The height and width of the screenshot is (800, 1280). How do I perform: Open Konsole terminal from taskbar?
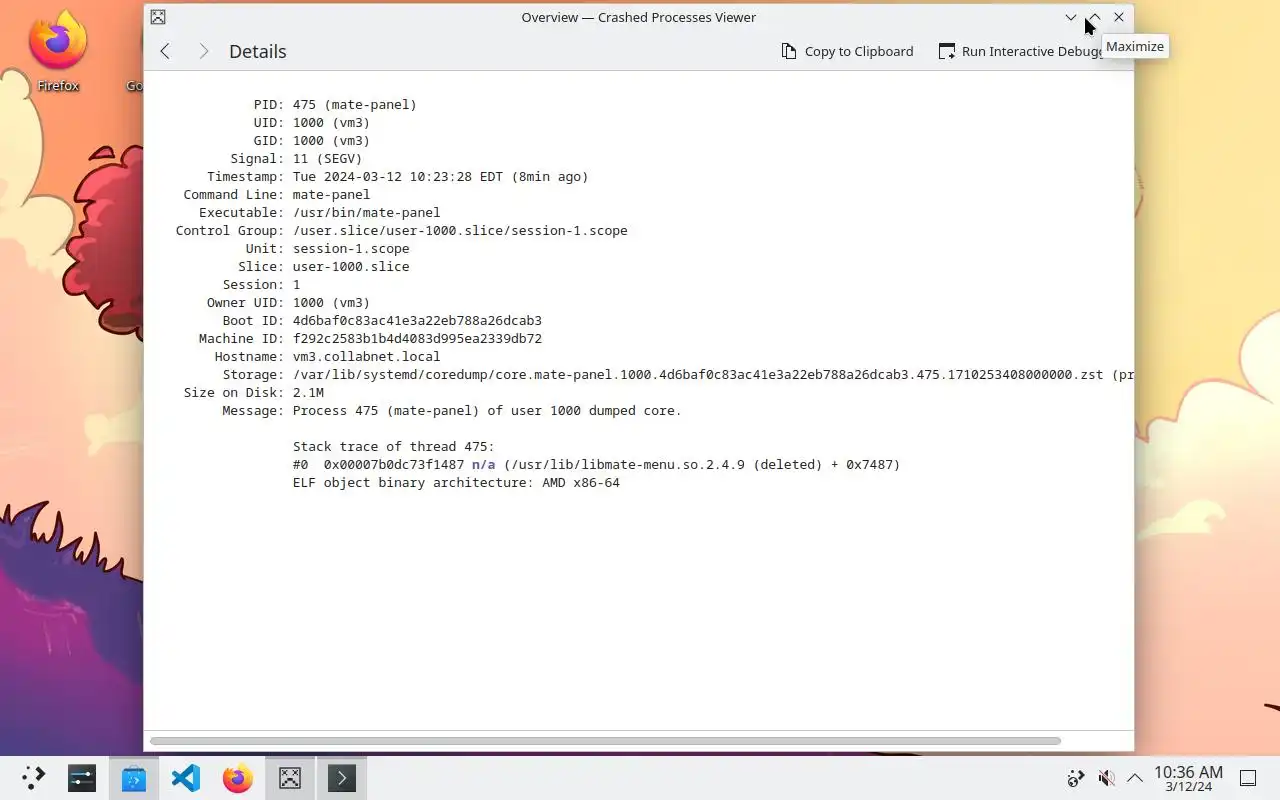point(342,778)
